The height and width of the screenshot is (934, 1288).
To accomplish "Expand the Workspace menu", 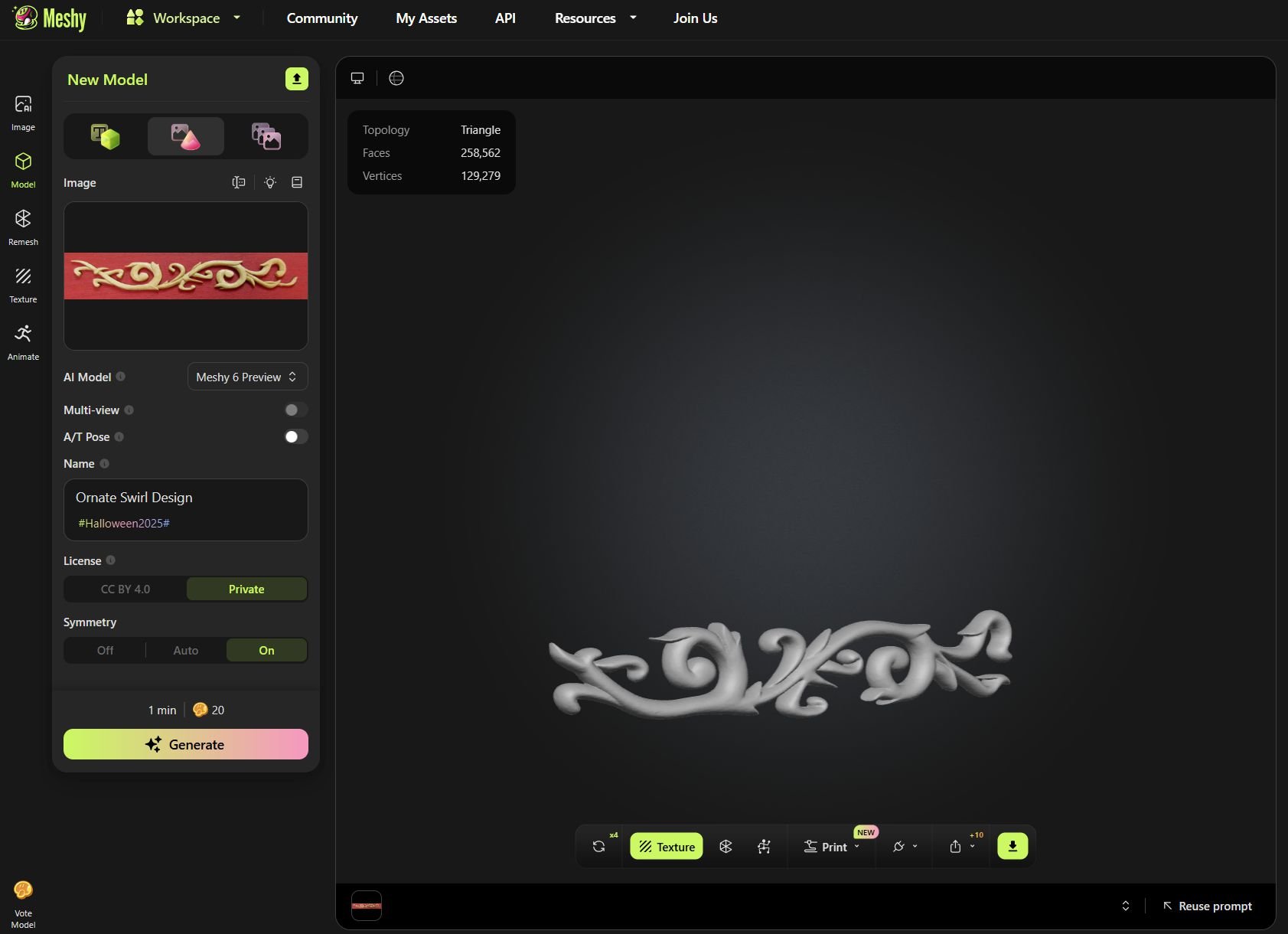I will (x=184, y=18).
